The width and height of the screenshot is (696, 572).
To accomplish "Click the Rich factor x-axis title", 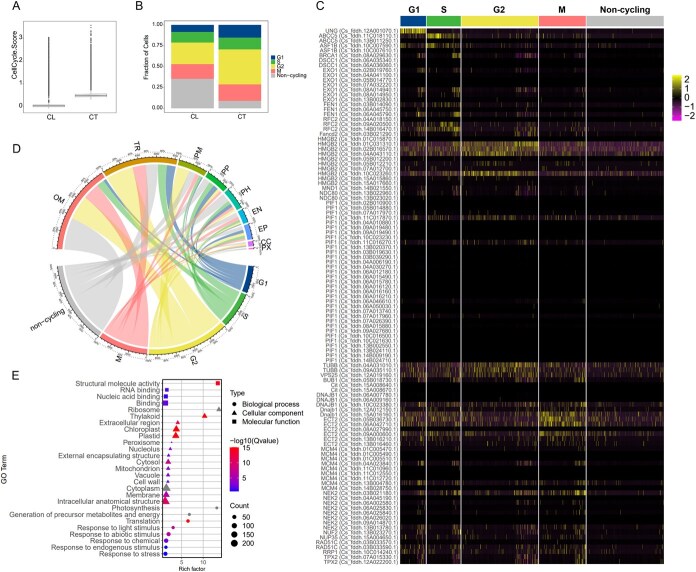I will pos(191,568).
